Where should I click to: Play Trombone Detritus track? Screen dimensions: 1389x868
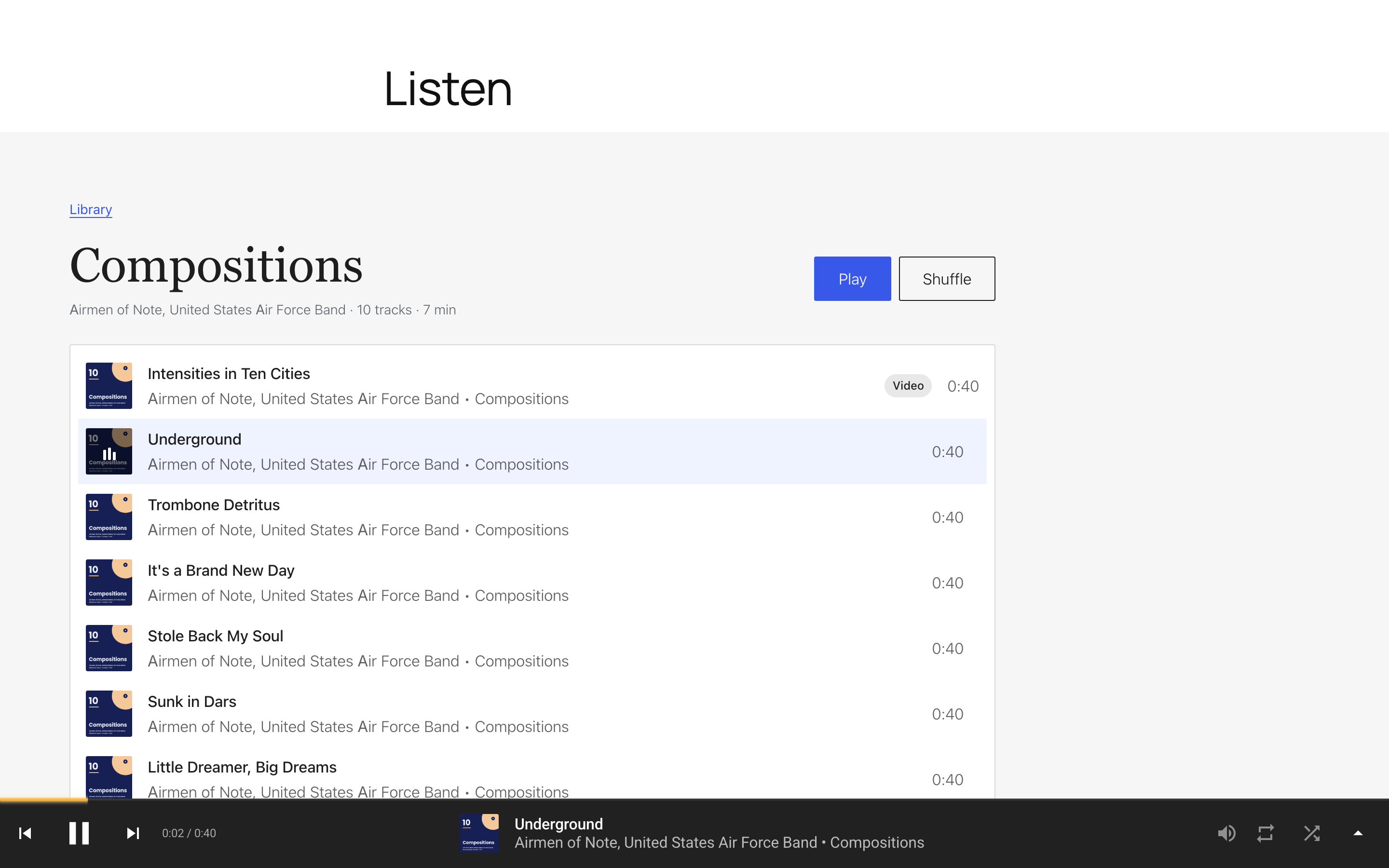(x=532, y=516)
